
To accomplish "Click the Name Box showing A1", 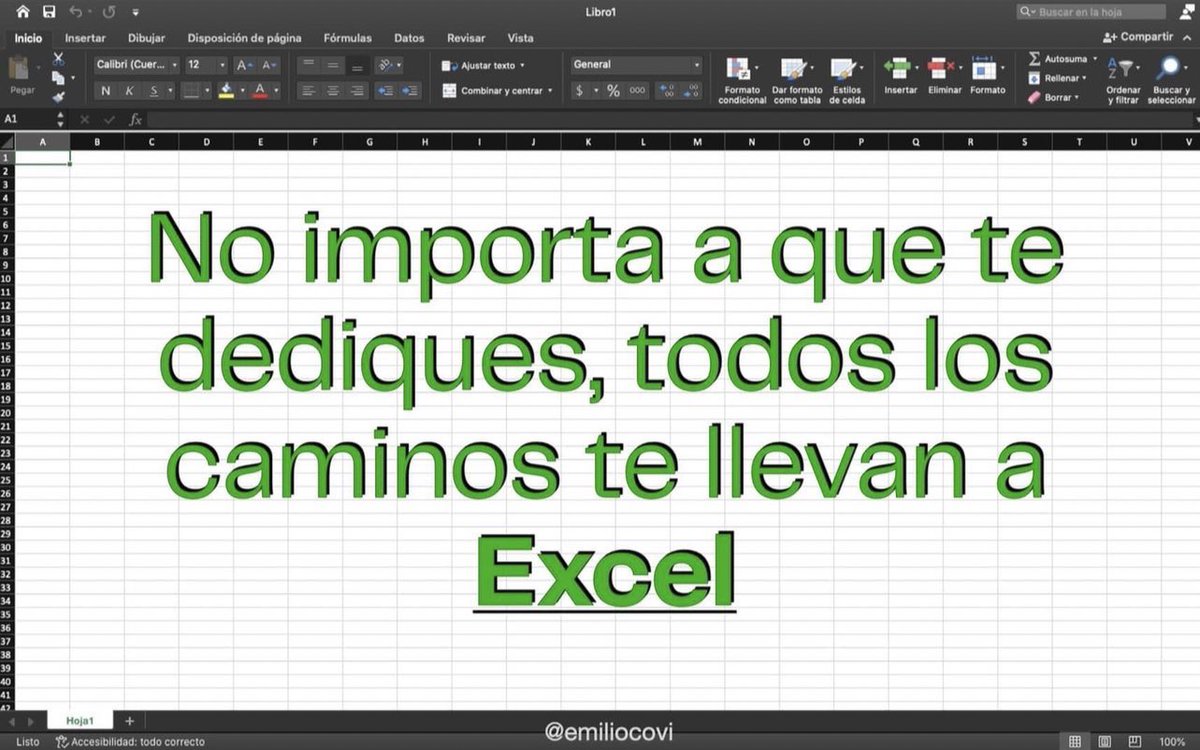I will coord(30,118).
